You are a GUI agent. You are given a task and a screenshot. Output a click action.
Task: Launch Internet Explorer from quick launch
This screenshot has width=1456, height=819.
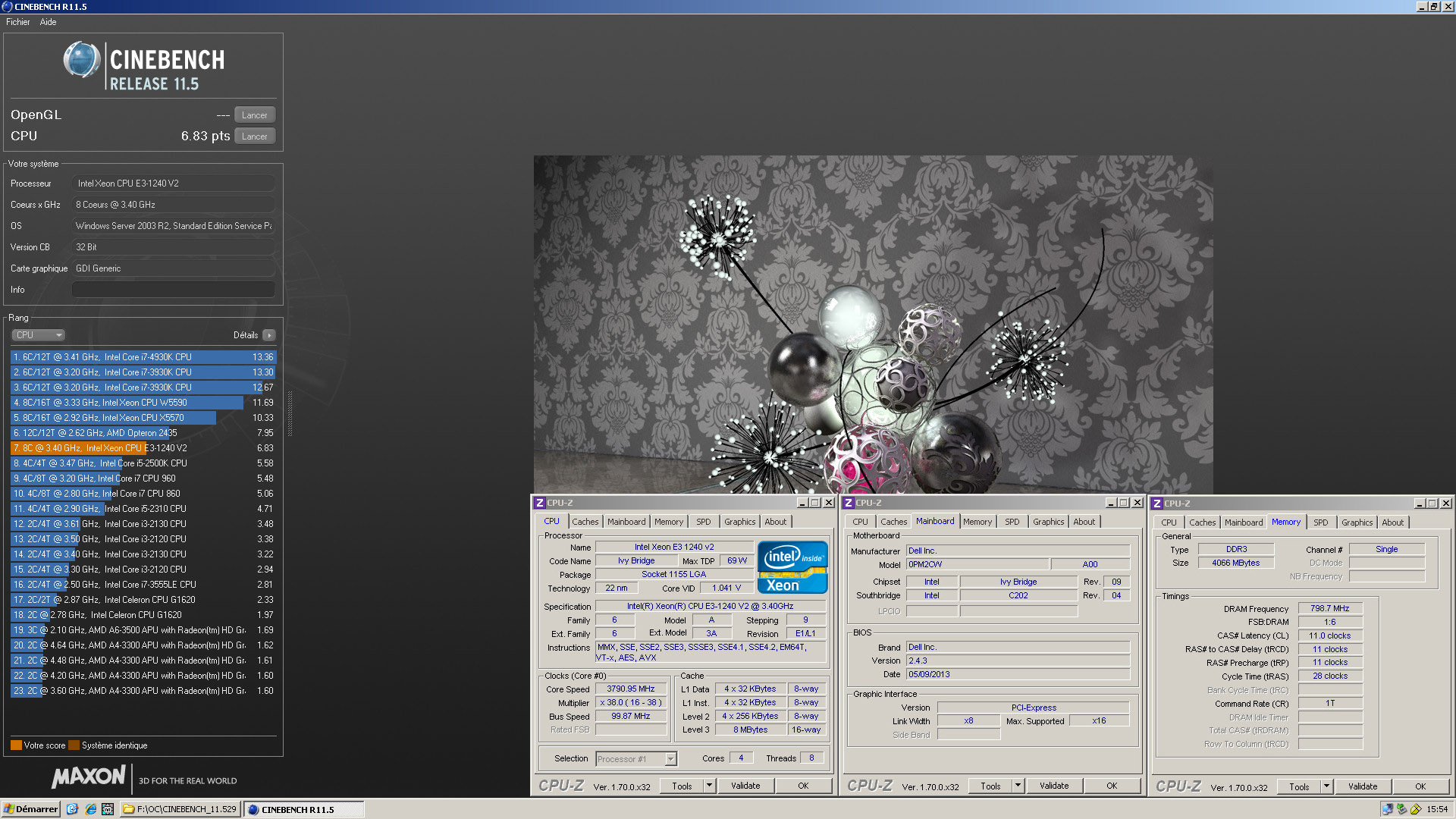(90, 809)
